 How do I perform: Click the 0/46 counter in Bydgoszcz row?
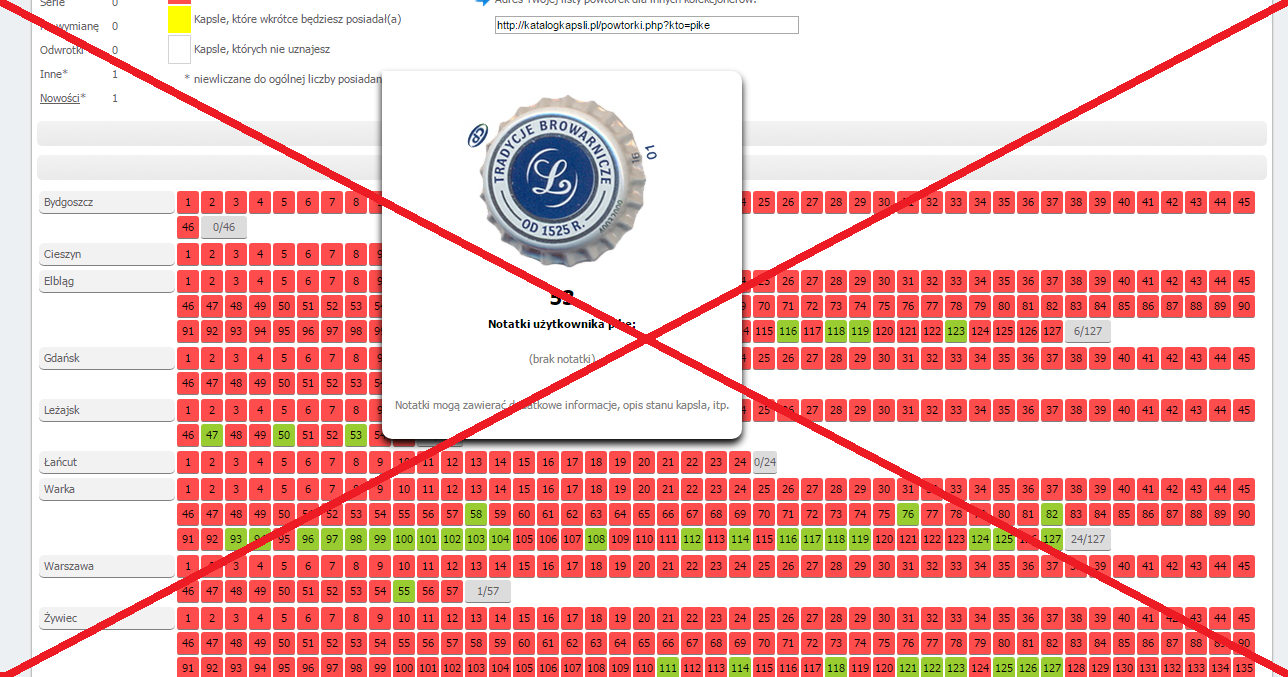click(223, 228)
